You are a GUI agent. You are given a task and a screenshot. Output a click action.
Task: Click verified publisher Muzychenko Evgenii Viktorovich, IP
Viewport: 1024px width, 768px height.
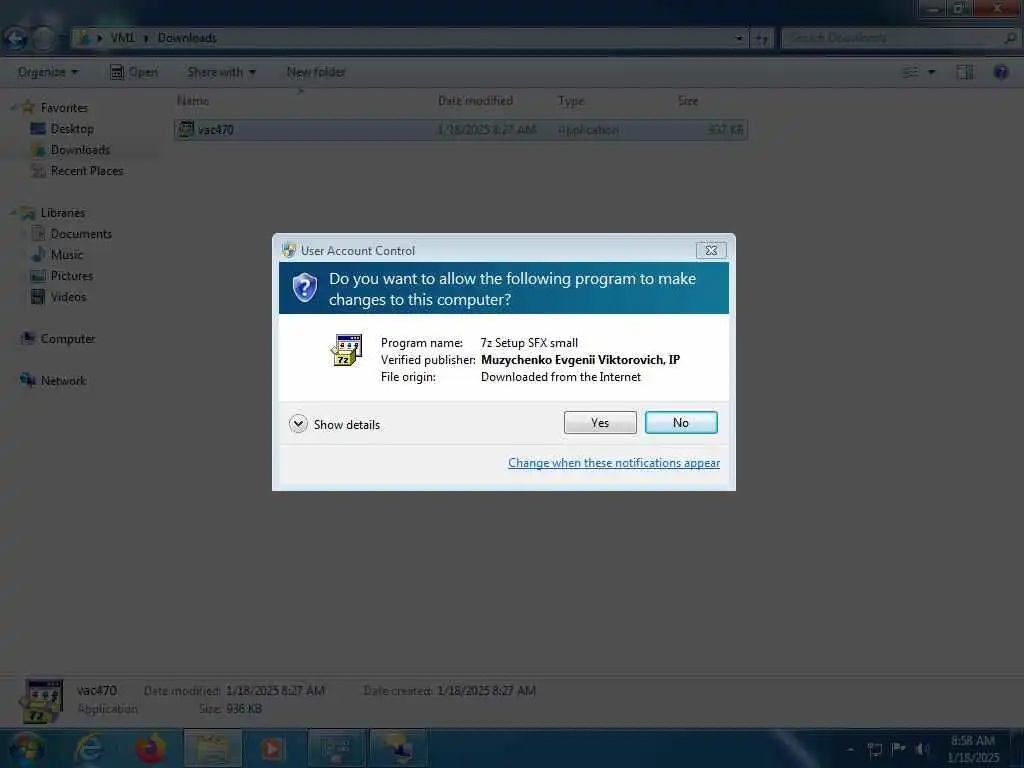pos(580,360)
